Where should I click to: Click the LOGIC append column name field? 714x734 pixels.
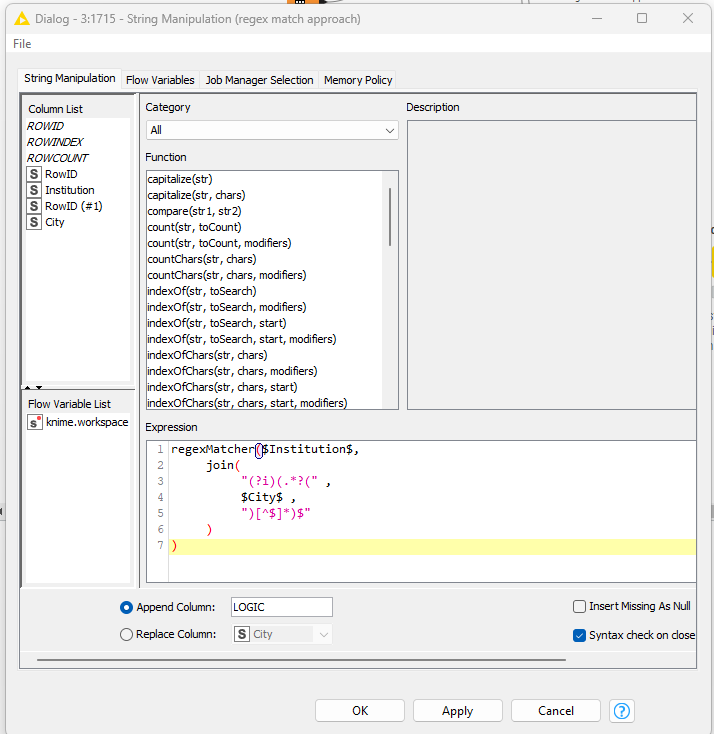point(281,607)
